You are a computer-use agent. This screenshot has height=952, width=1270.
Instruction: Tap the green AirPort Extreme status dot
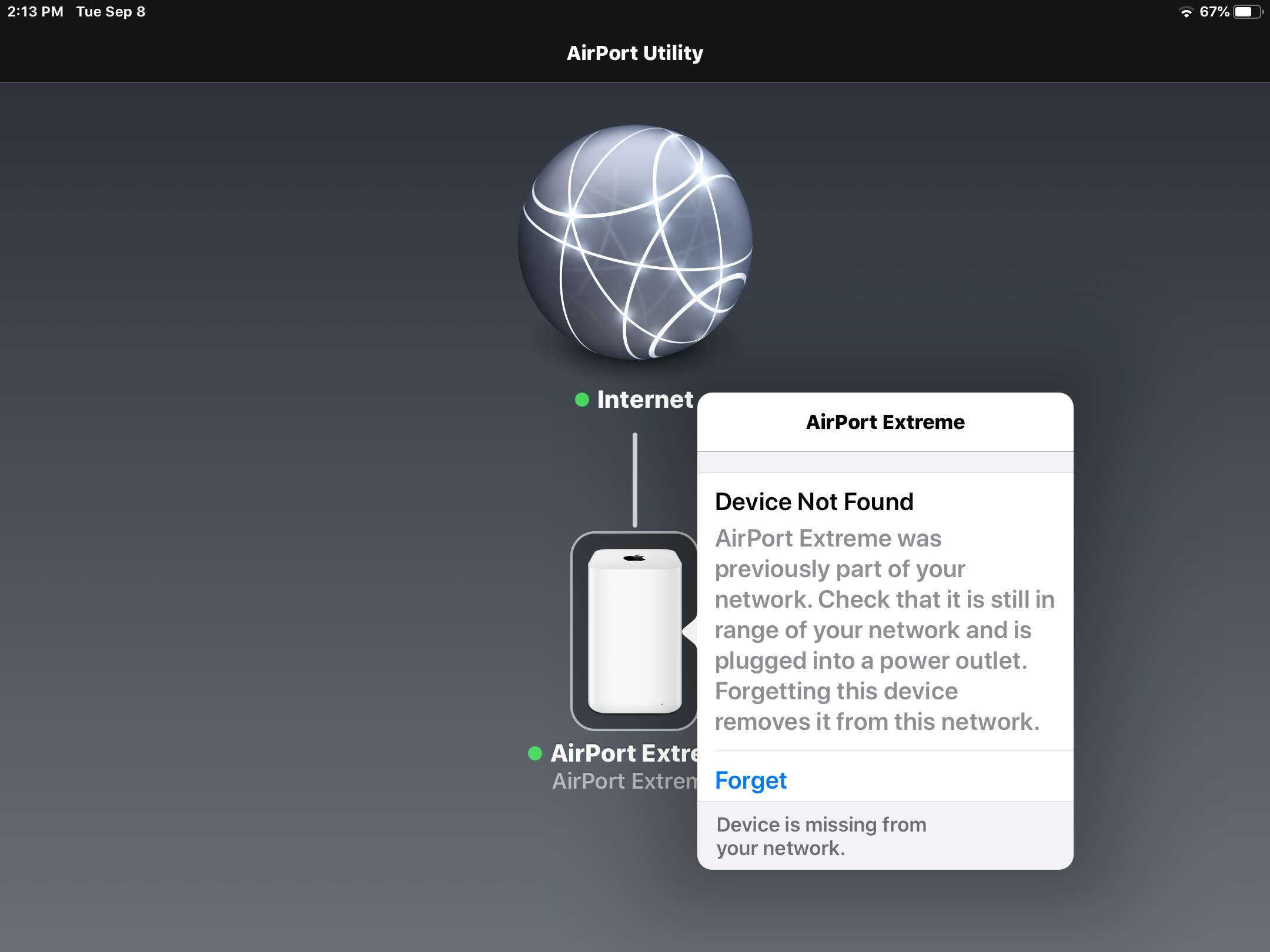pyautogui.click(x=534, y=753)
